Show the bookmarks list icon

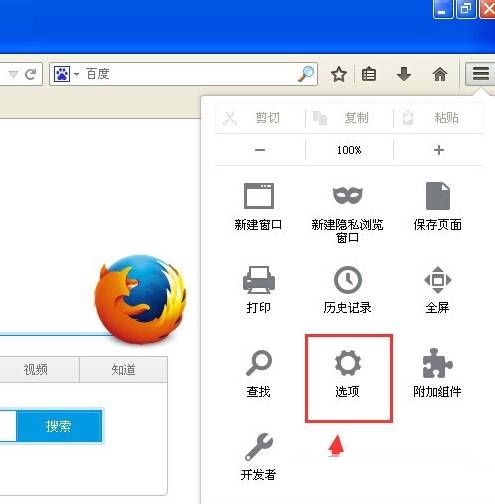point(369,74)
